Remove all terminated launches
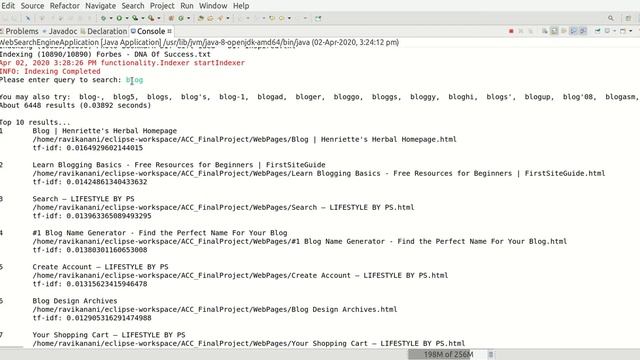The height and width of the screenshot is (360, 640). [x=531, y=31]
